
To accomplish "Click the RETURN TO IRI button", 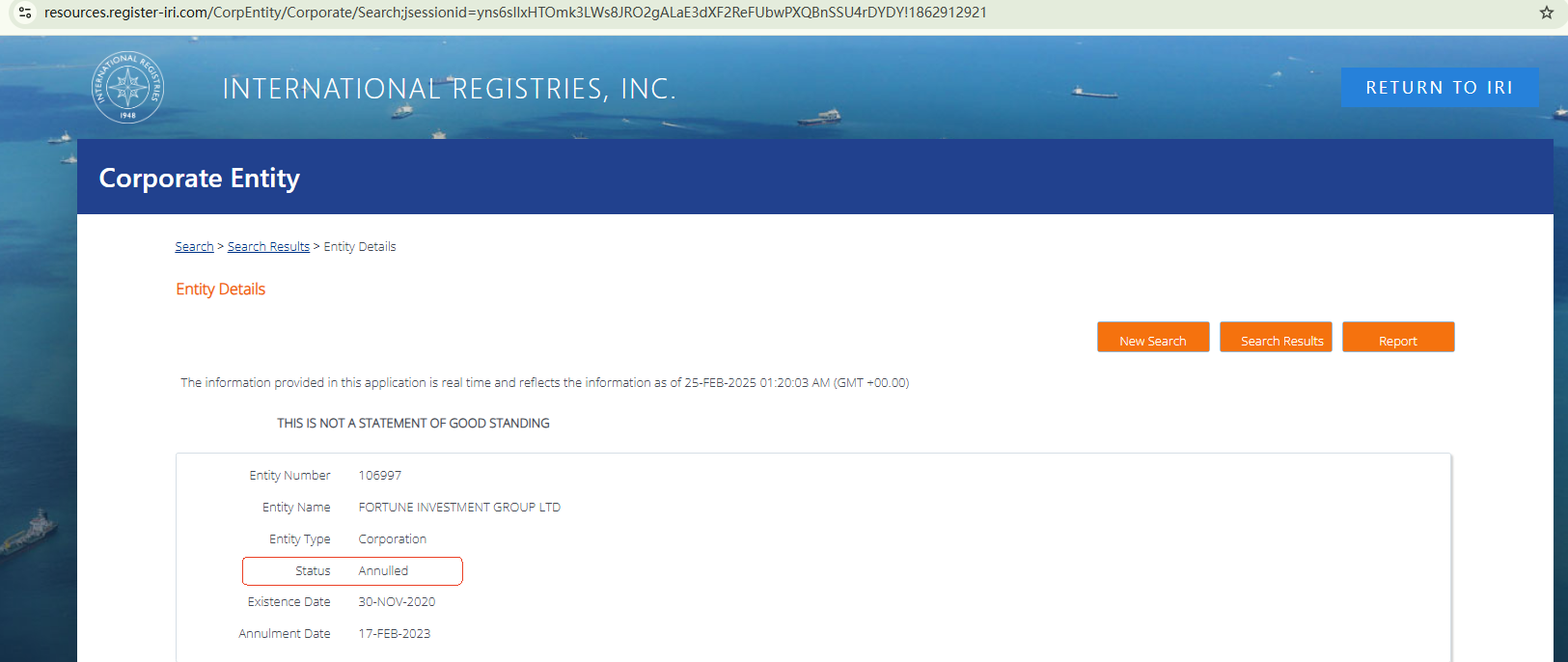I will [1440, 88].
